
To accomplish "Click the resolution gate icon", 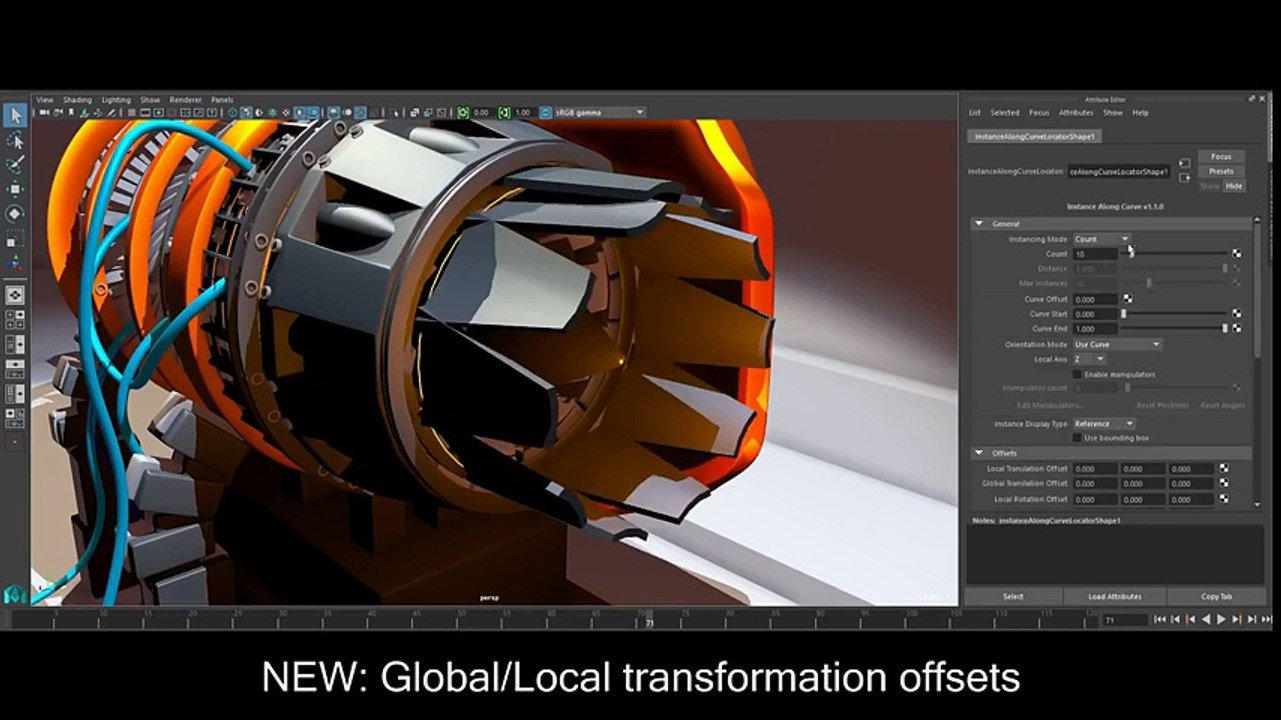I will tap(159, 112).
